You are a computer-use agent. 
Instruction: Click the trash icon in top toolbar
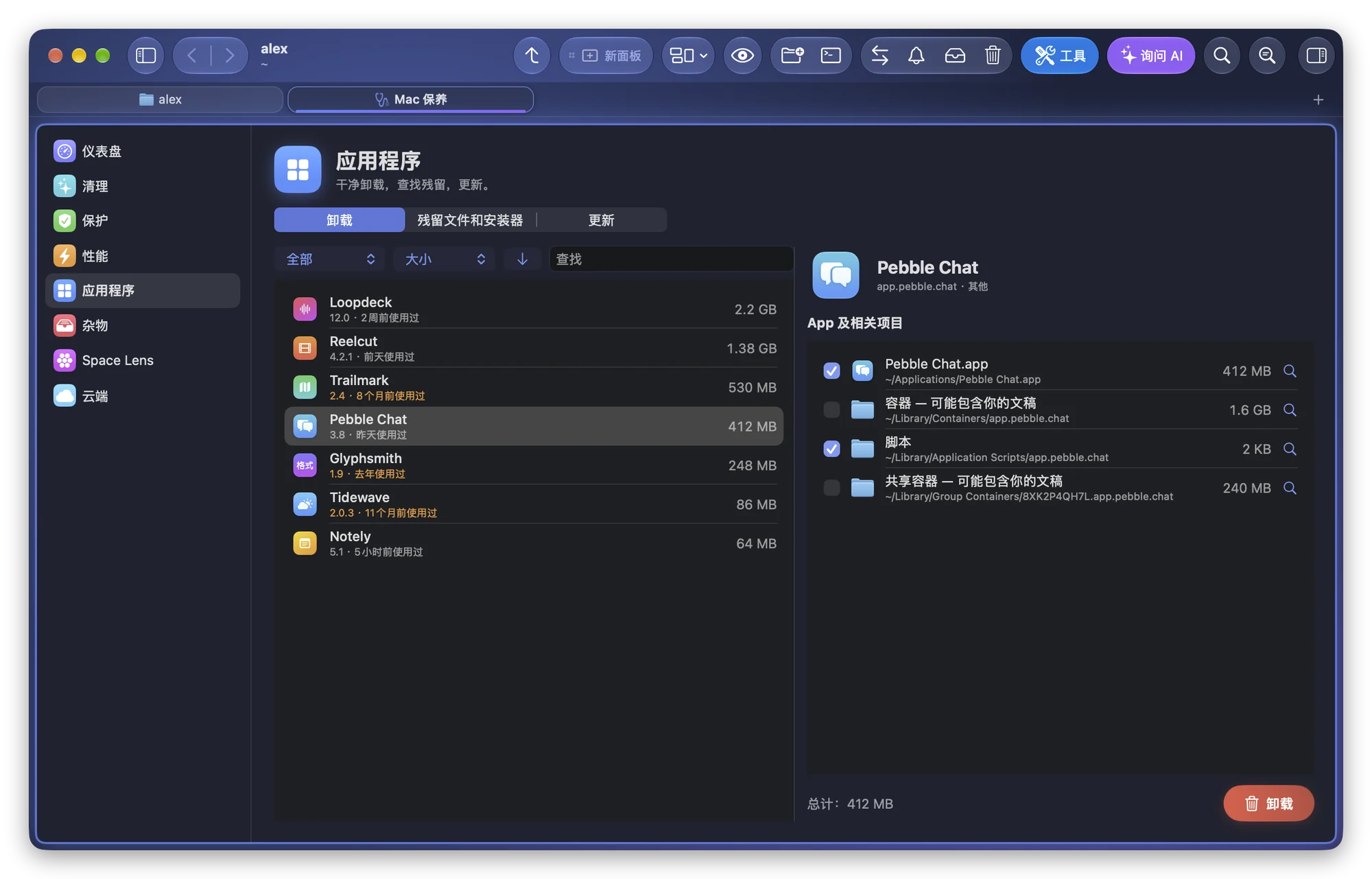[x=993, y=56]
